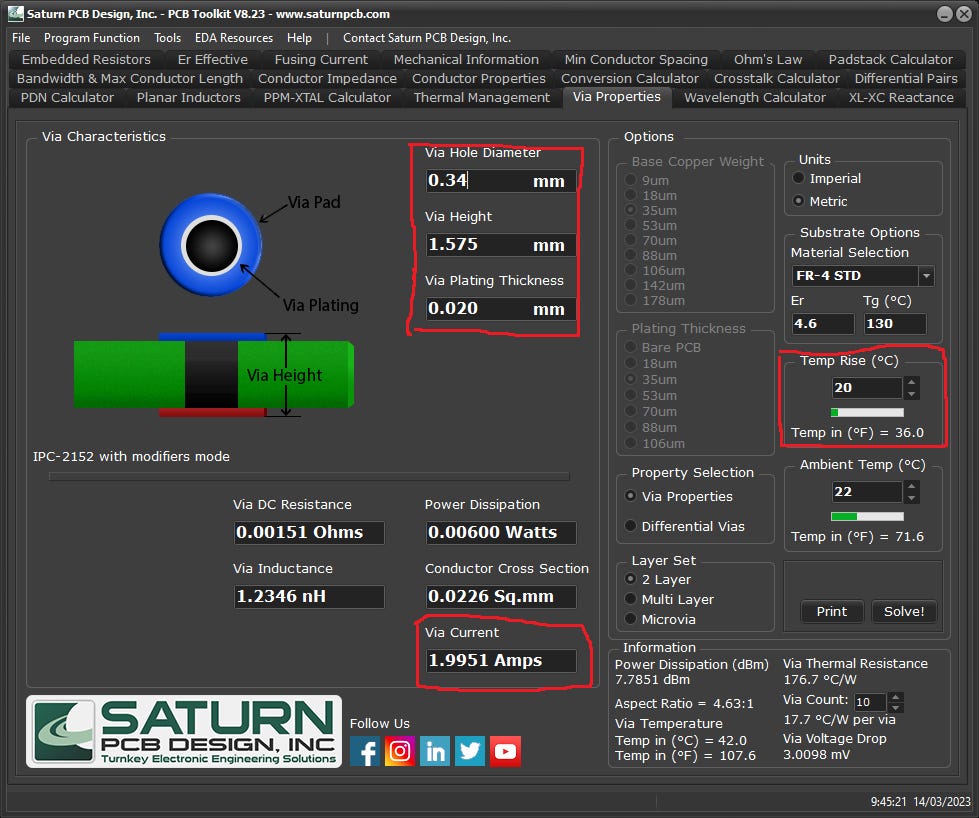Decrease the Ambient Temp value with down arrow
The image size is (979, 818).
click(912, 498)
